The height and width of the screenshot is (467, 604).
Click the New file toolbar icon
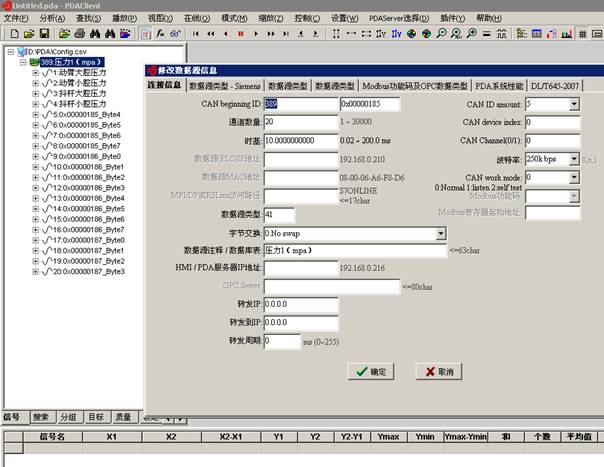(14, 34)
